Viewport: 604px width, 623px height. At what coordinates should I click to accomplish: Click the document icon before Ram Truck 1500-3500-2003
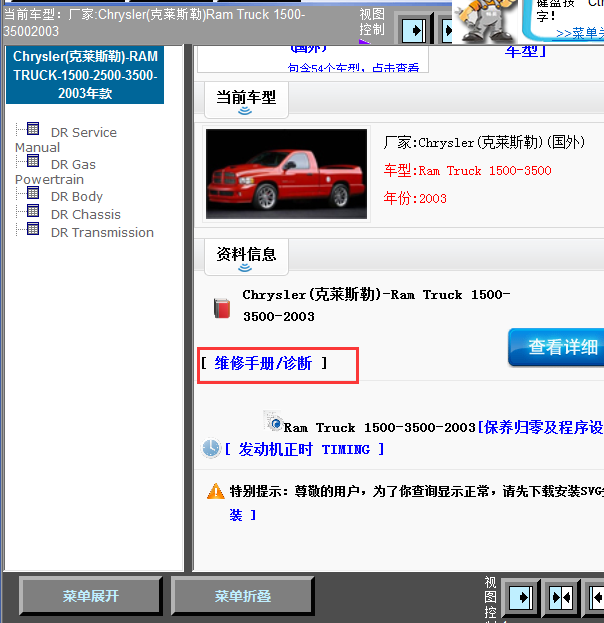(x=273, y=421)
